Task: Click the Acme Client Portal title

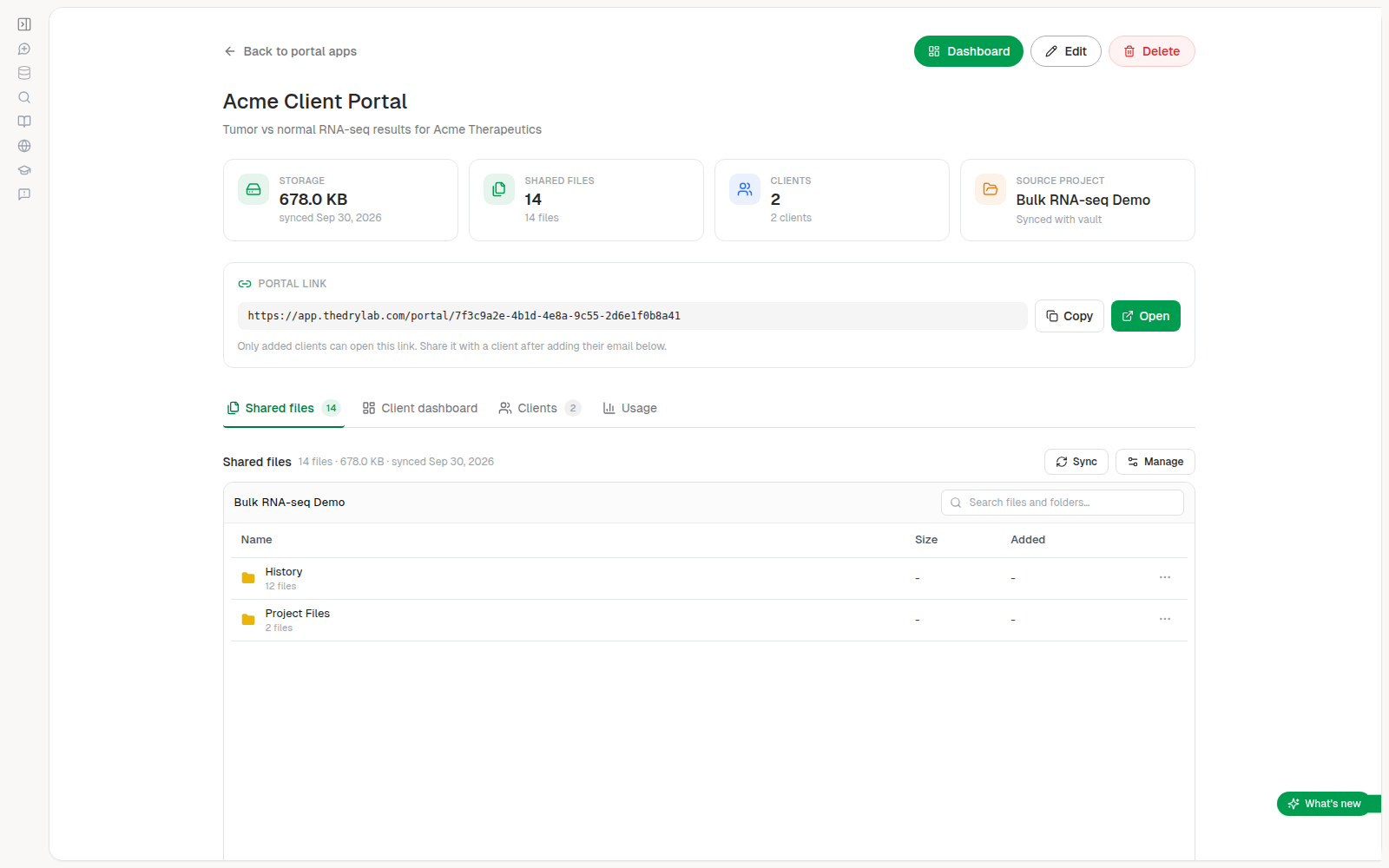Action: (315, 102)
